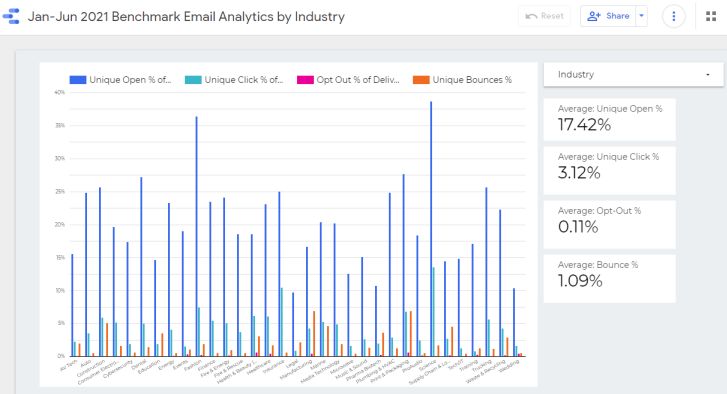The image size is (727, 394).
Task: Click the 1.09% value
Action: click(580, 280)
